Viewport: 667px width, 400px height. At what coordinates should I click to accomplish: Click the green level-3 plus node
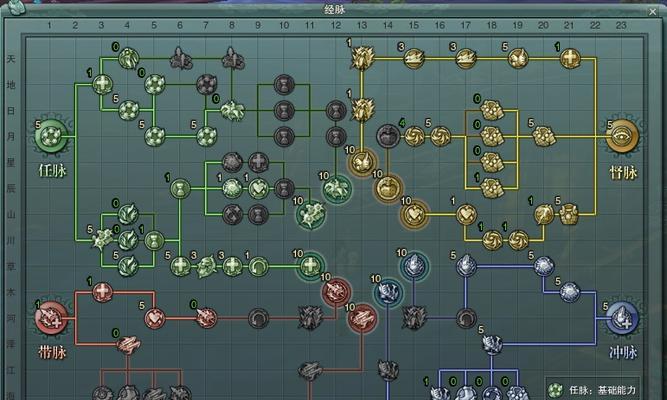click(x=232, y=266)
